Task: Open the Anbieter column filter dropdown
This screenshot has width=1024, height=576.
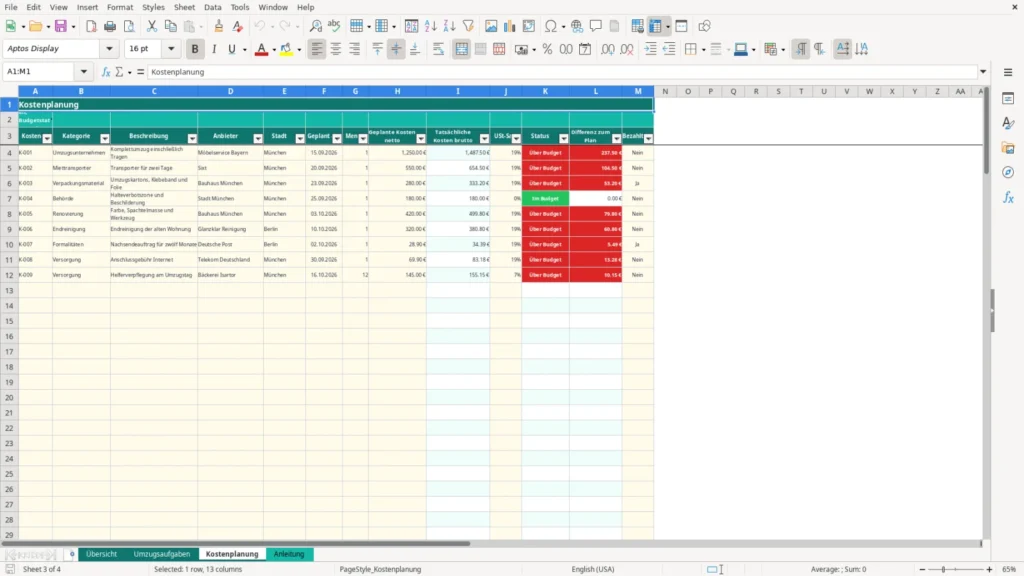Action: point(258,138)
